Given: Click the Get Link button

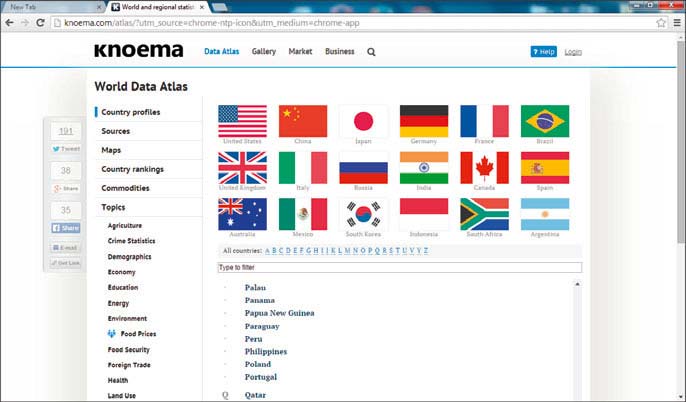Looking at the screenshot, I should coord(66,263).
